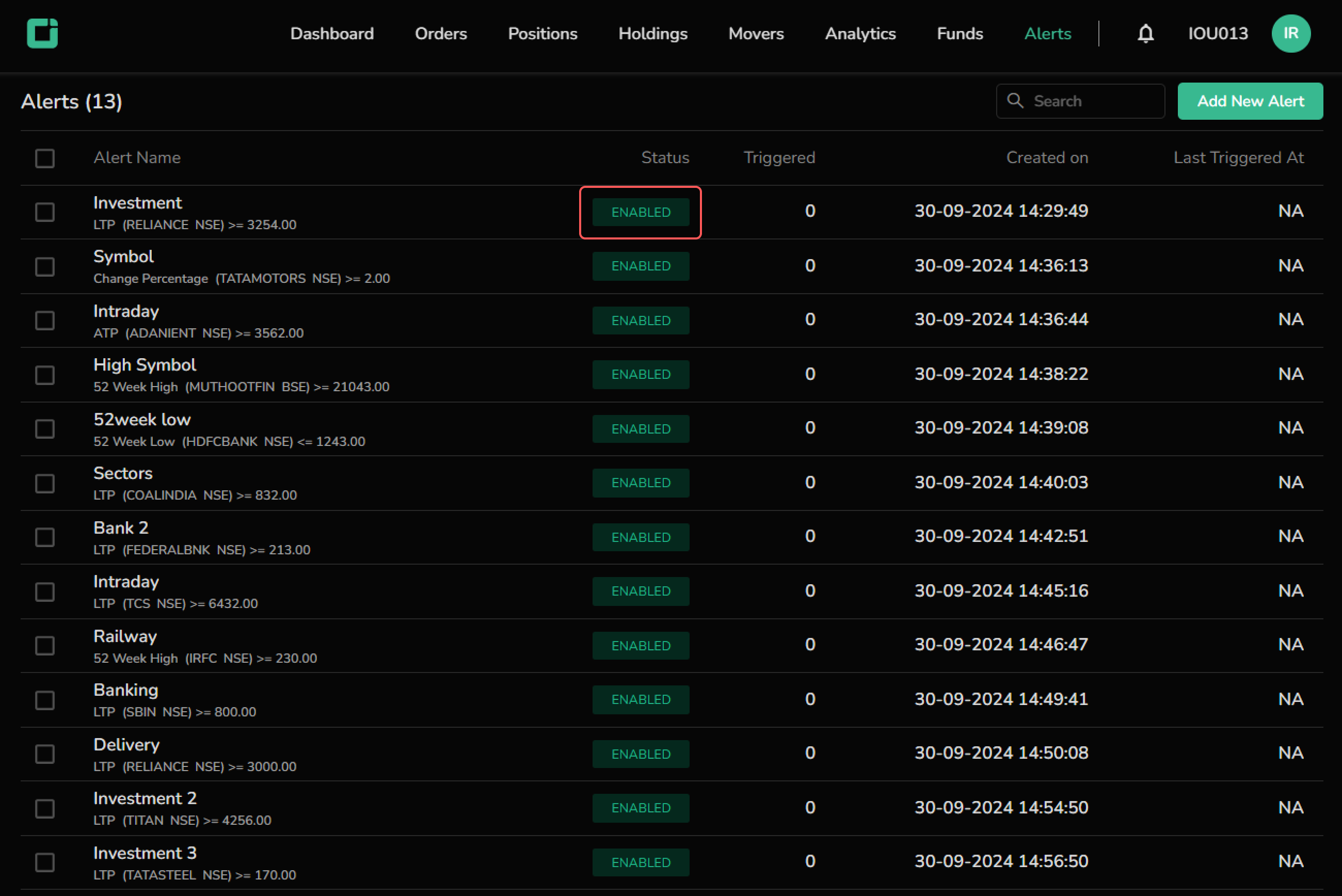1342x896 pixels.
Task: Toggle ENABLED badge for Delivery alert
Action: 641,754
